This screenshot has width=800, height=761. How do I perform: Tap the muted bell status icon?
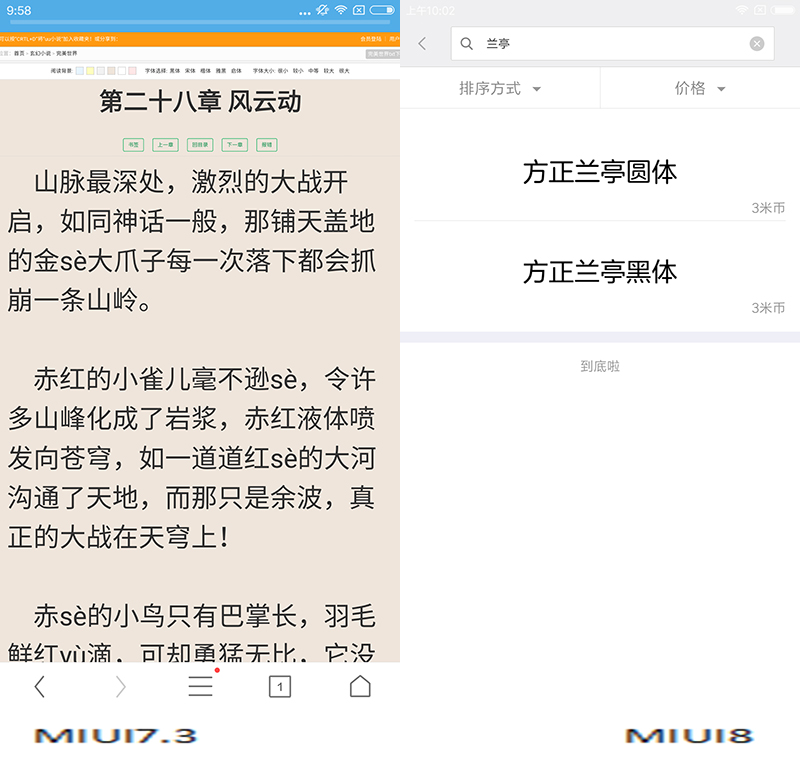coord(322,10)
